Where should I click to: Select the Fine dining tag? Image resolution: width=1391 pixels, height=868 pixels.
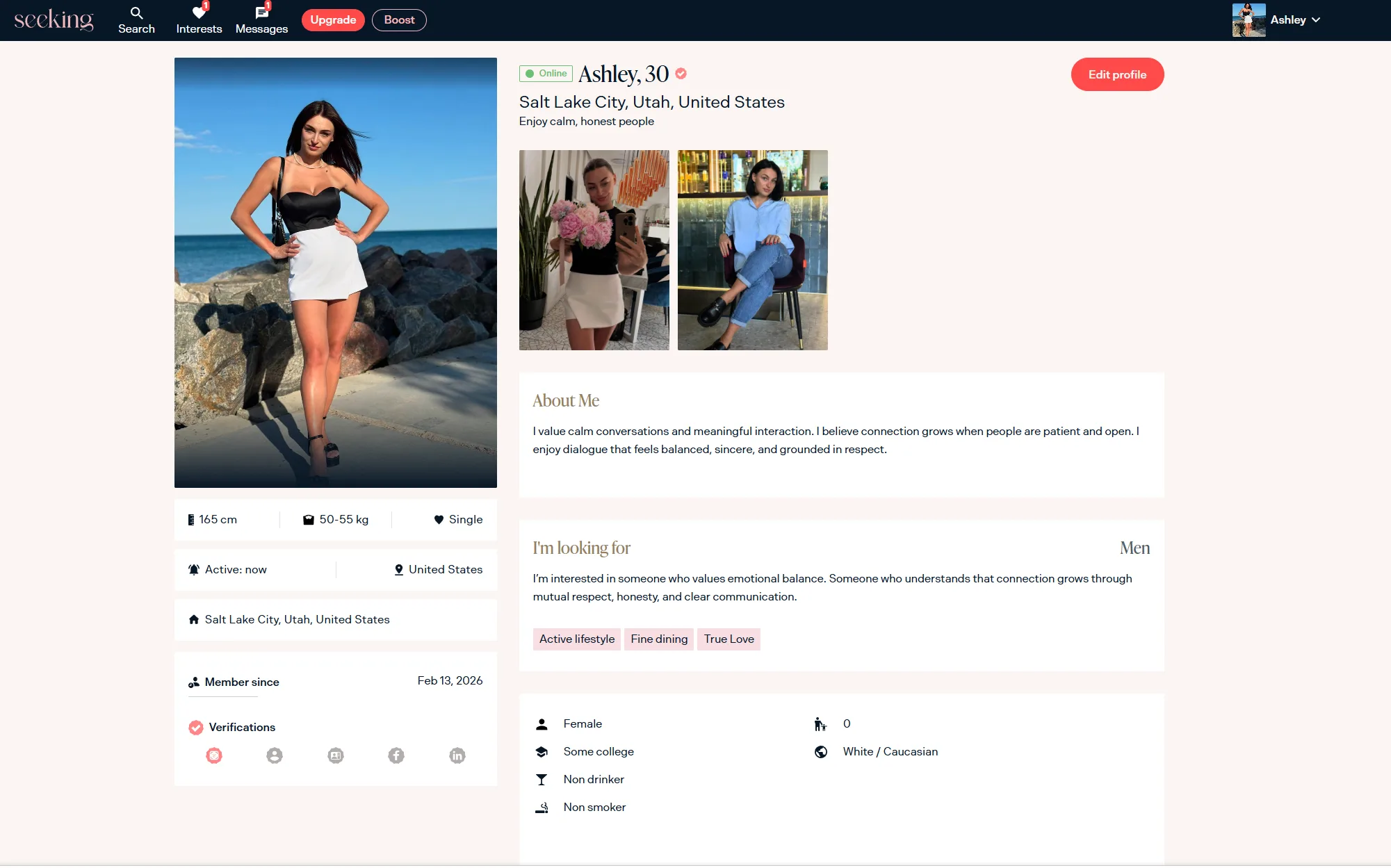pos(659,639)
